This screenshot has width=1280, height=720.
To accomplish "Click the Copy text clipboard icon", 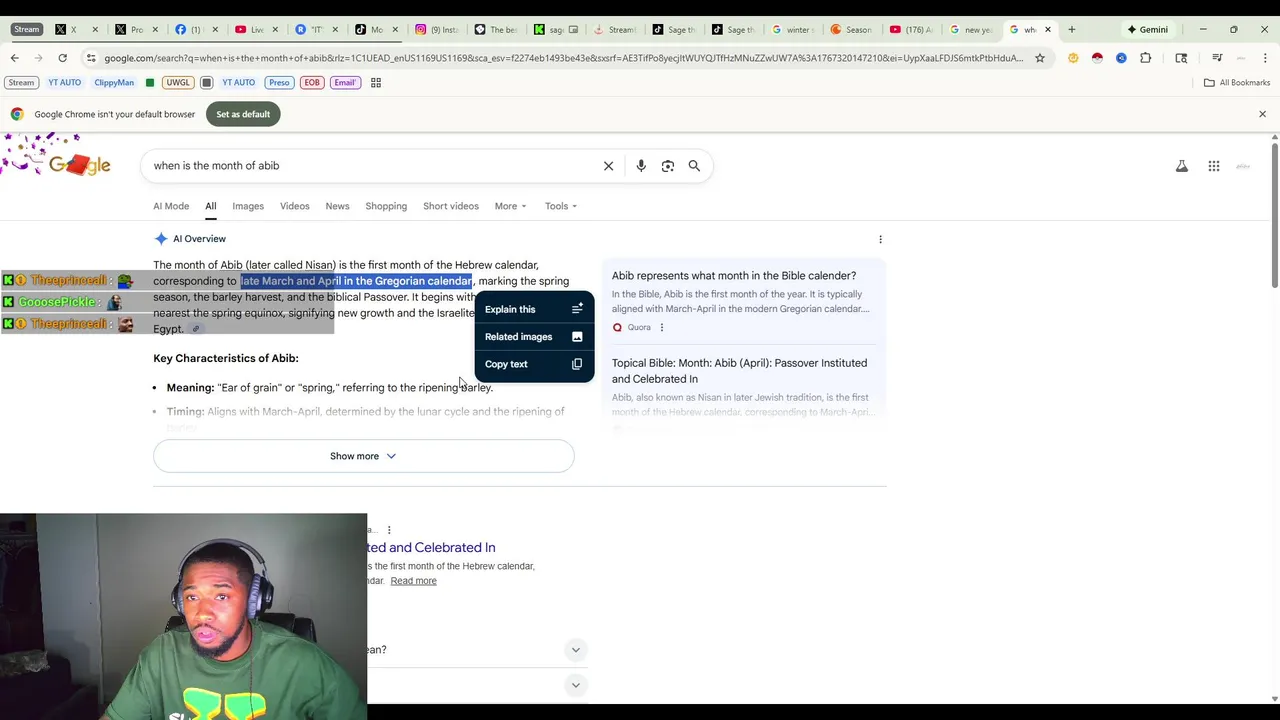I will point(577,364).
